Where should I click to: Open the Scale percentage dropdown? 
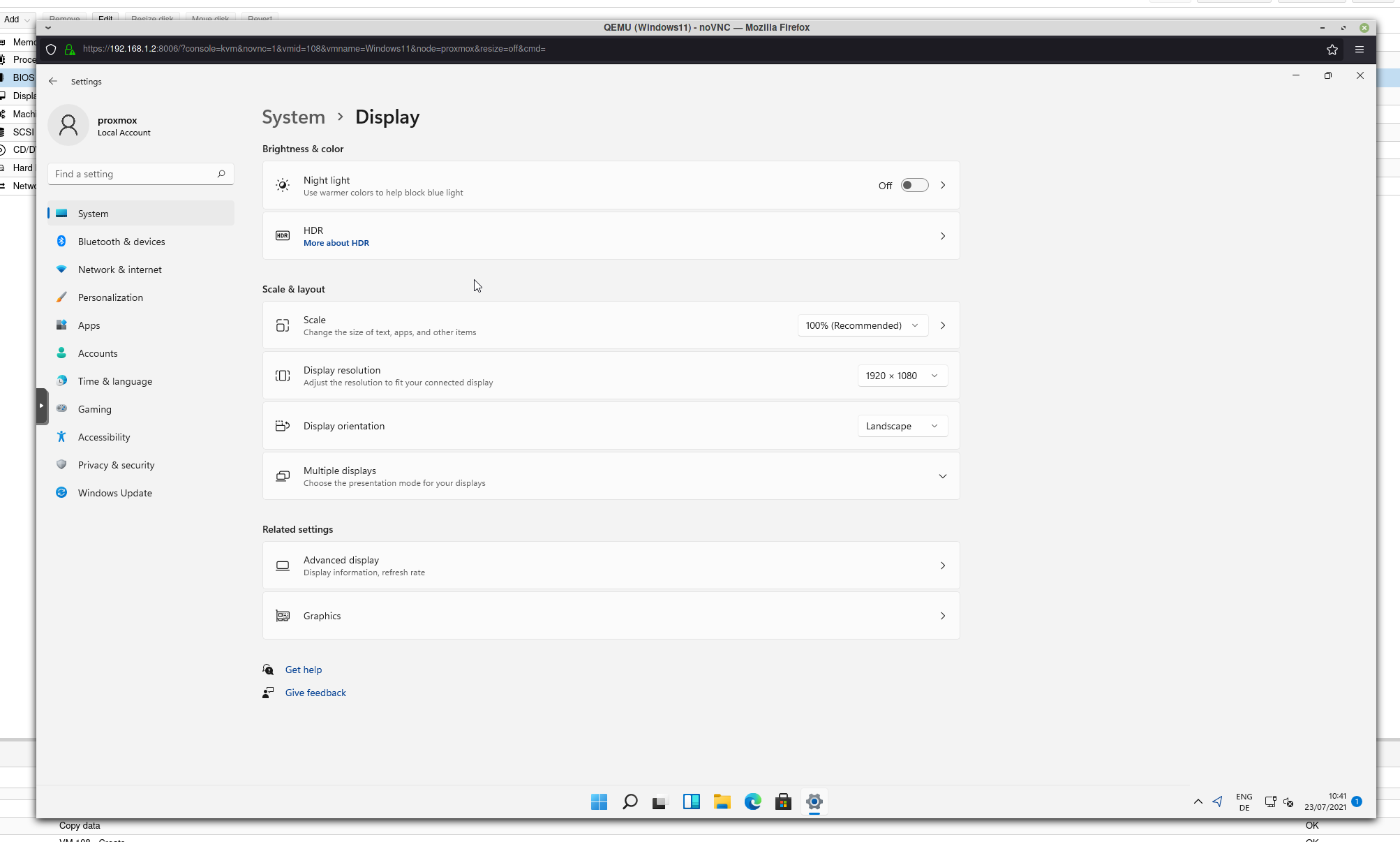[862, 325]
